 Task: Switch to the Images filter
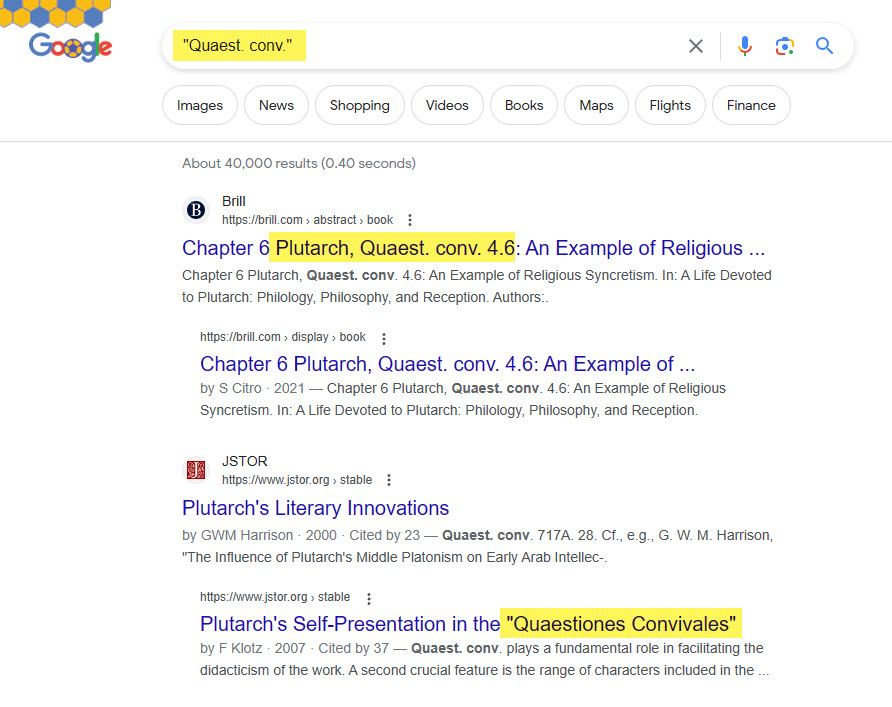(x=200, y=105)
